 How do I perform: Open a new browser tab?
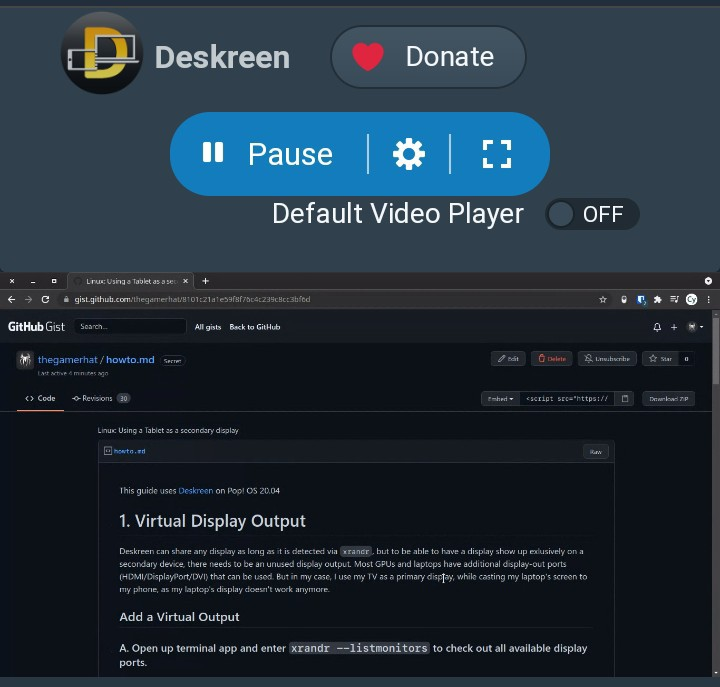pyautogui.click(x=206, y=281)
